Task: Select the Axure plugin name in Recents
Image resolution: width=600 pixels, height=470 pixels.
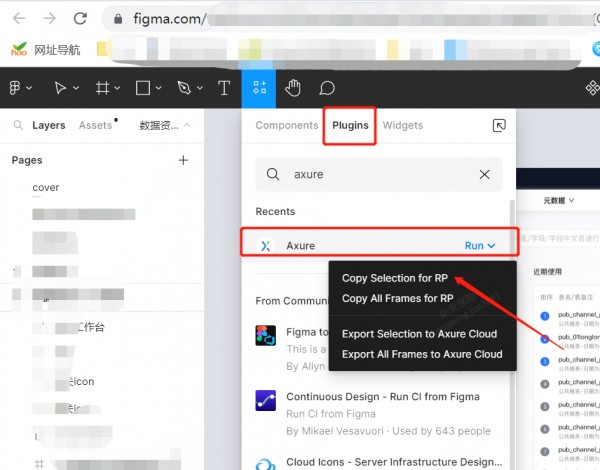Action: (x=300, y=246)
